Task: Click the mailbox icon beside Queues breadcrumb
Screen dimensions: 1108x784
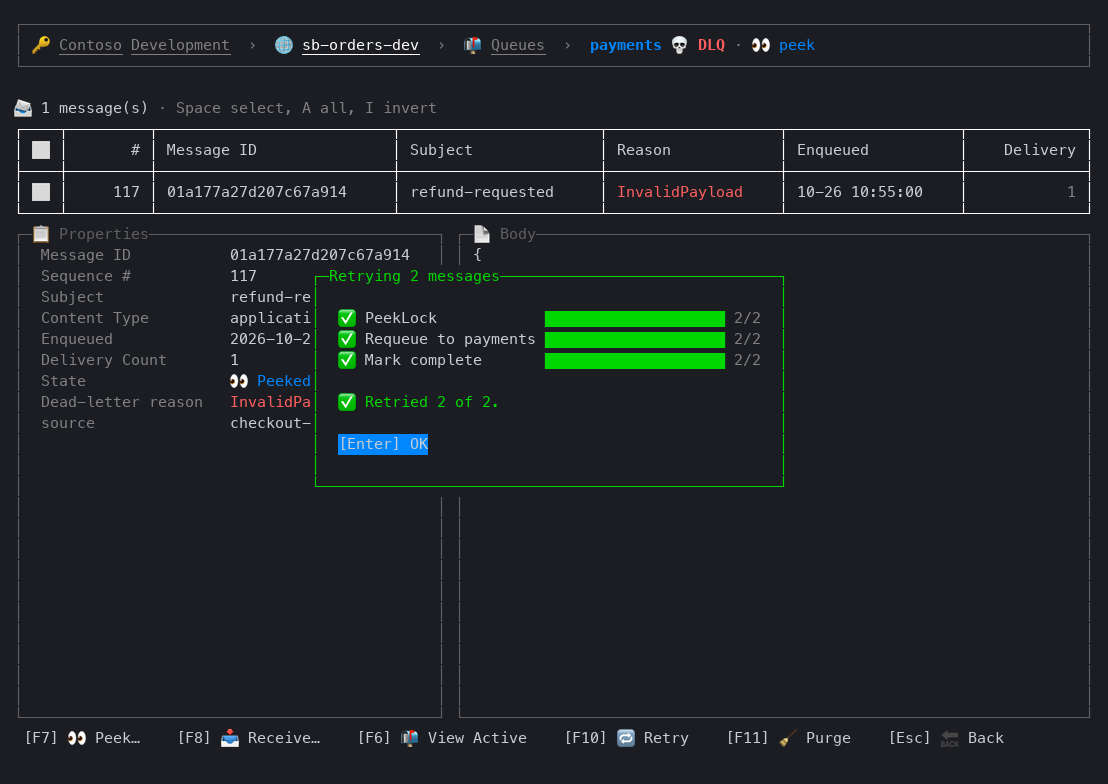Action: click(x=473, y=45)
